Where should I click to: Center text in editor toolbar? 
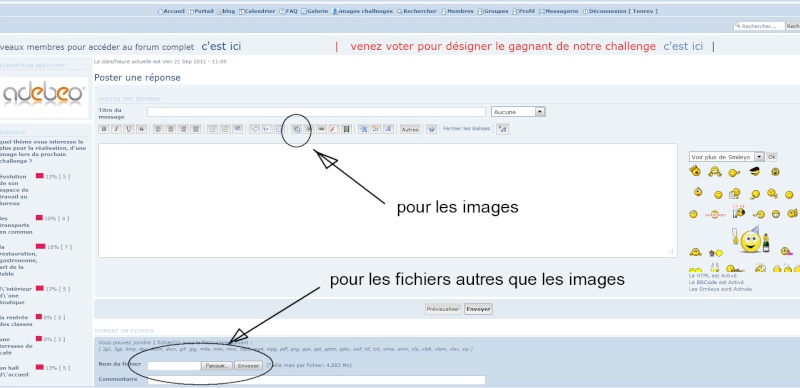coord(171,129)
